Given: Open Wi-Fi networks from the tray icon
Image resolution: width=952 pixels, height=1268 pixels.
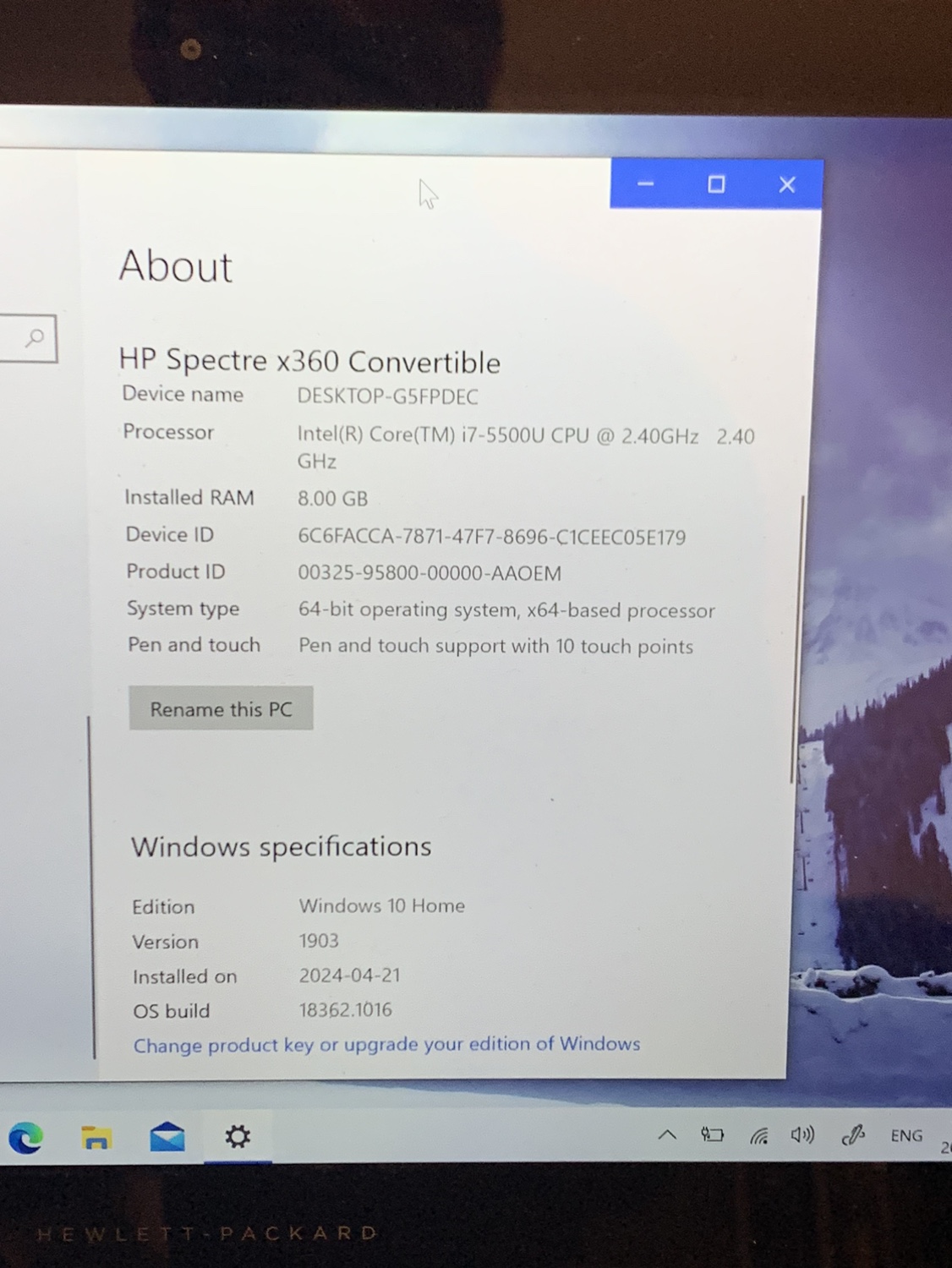Looking at the screenshot, I should tap(759, 1137).
